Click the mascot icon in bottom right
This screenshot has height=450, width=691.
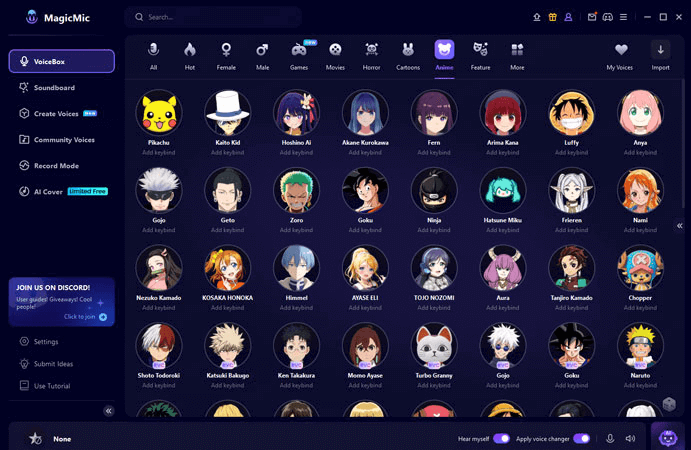click(x=668, y=438)
